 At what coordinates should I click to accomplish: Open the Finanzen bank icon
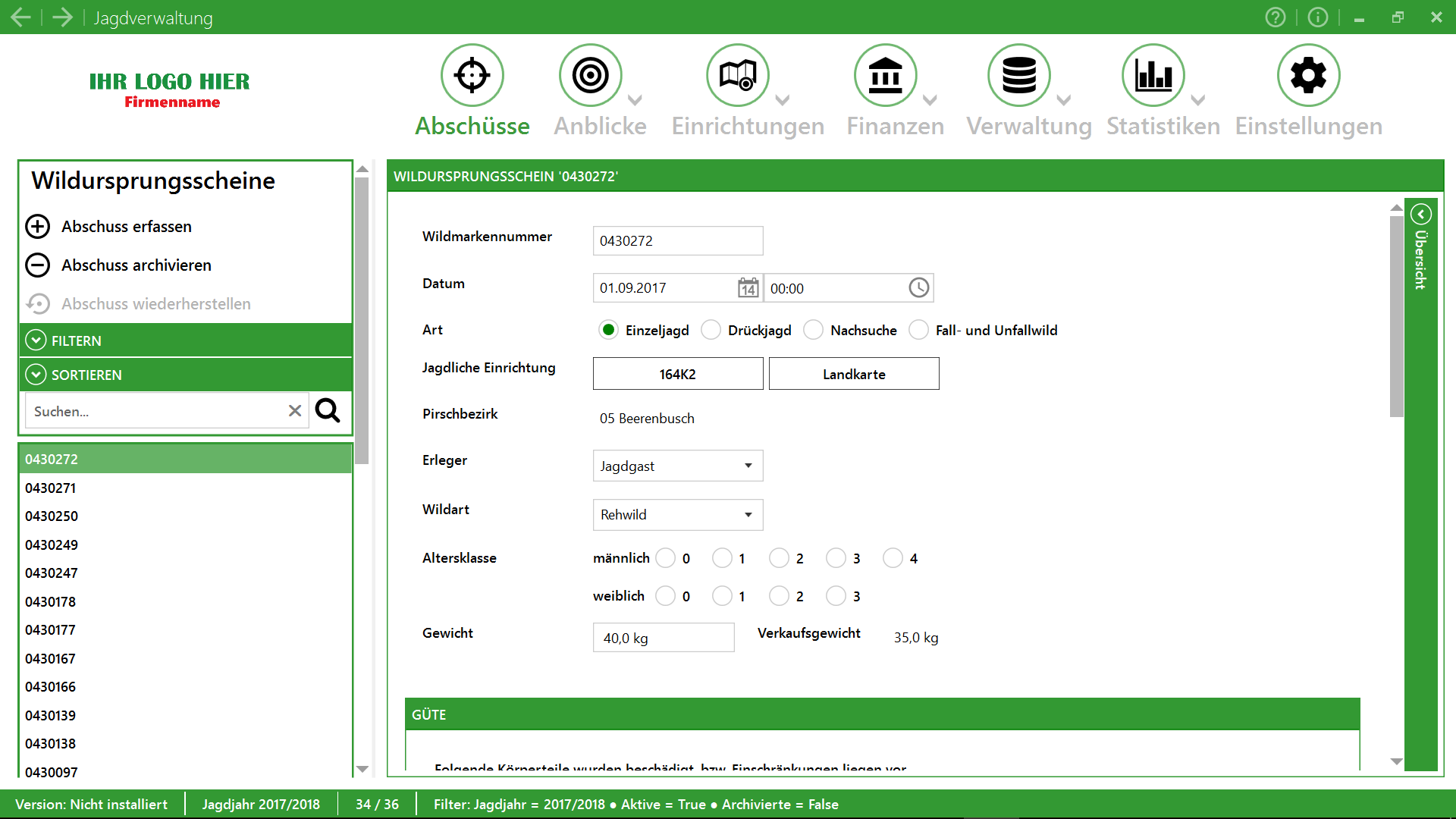tap(885, 75)
